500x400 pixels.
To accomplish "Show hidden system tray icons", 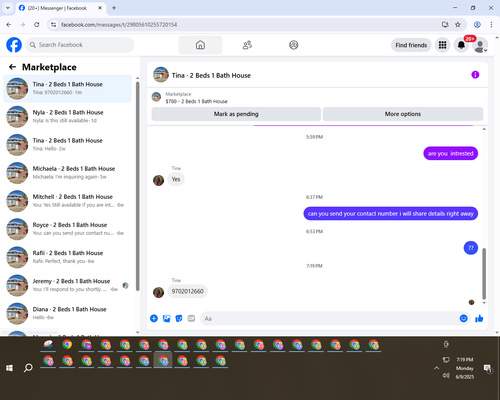I will click(x=436, y=368).
